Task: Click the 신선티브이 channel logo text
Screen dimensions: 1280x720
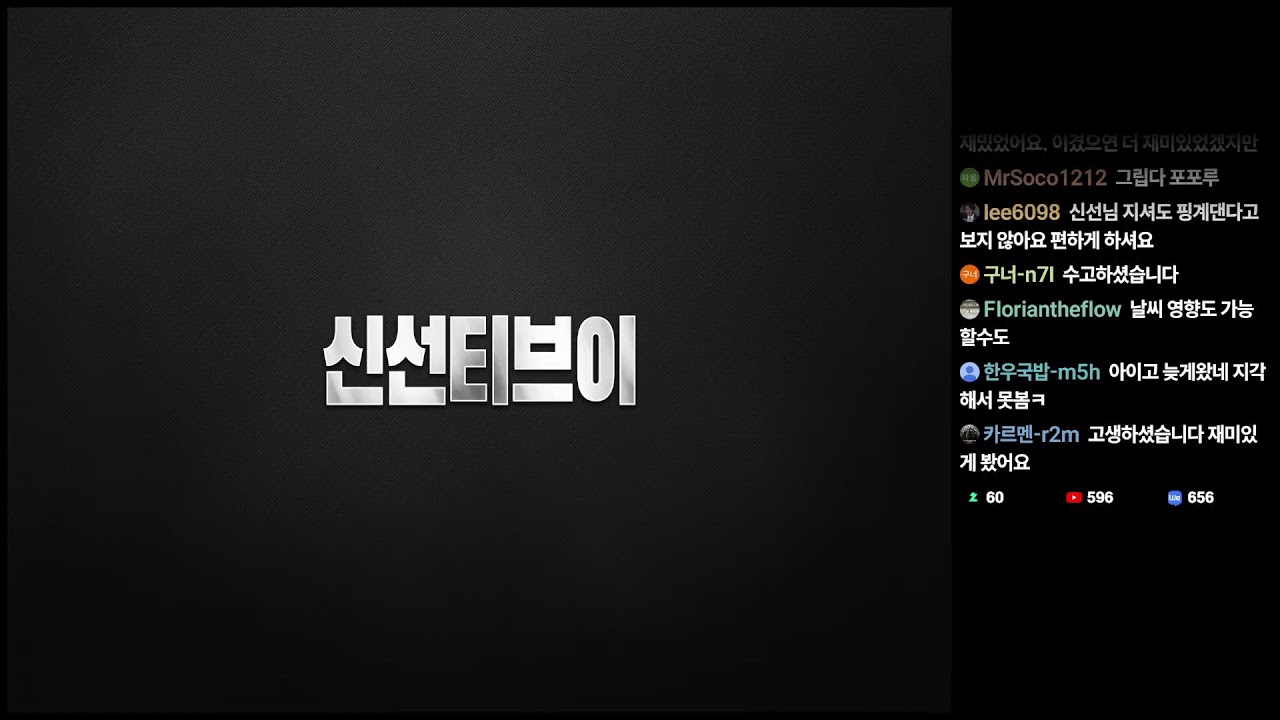Action: (x=480, y=360)
